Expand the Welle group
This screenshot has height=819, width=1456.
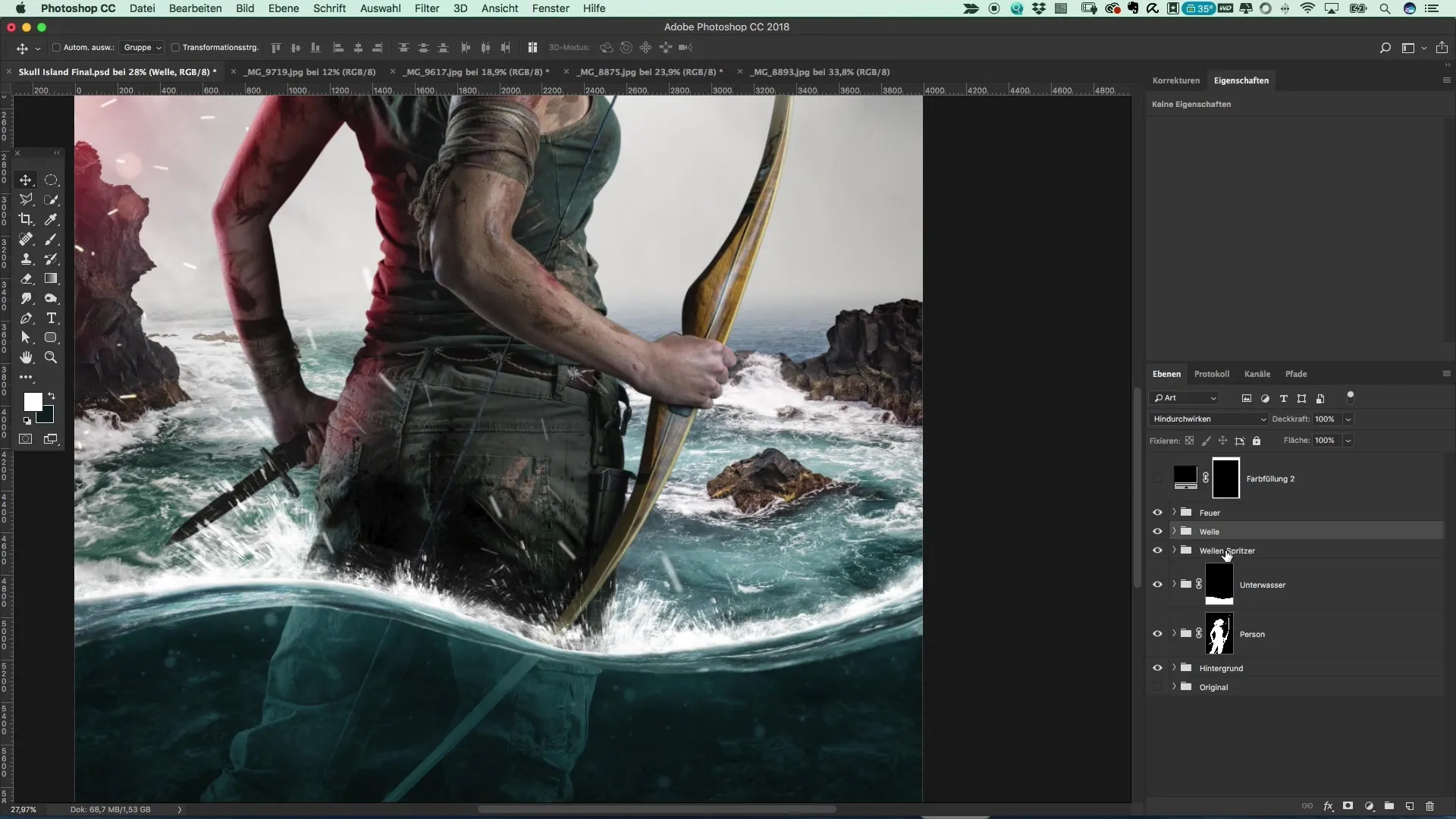pyautogui.click(x=1174, y=532)
